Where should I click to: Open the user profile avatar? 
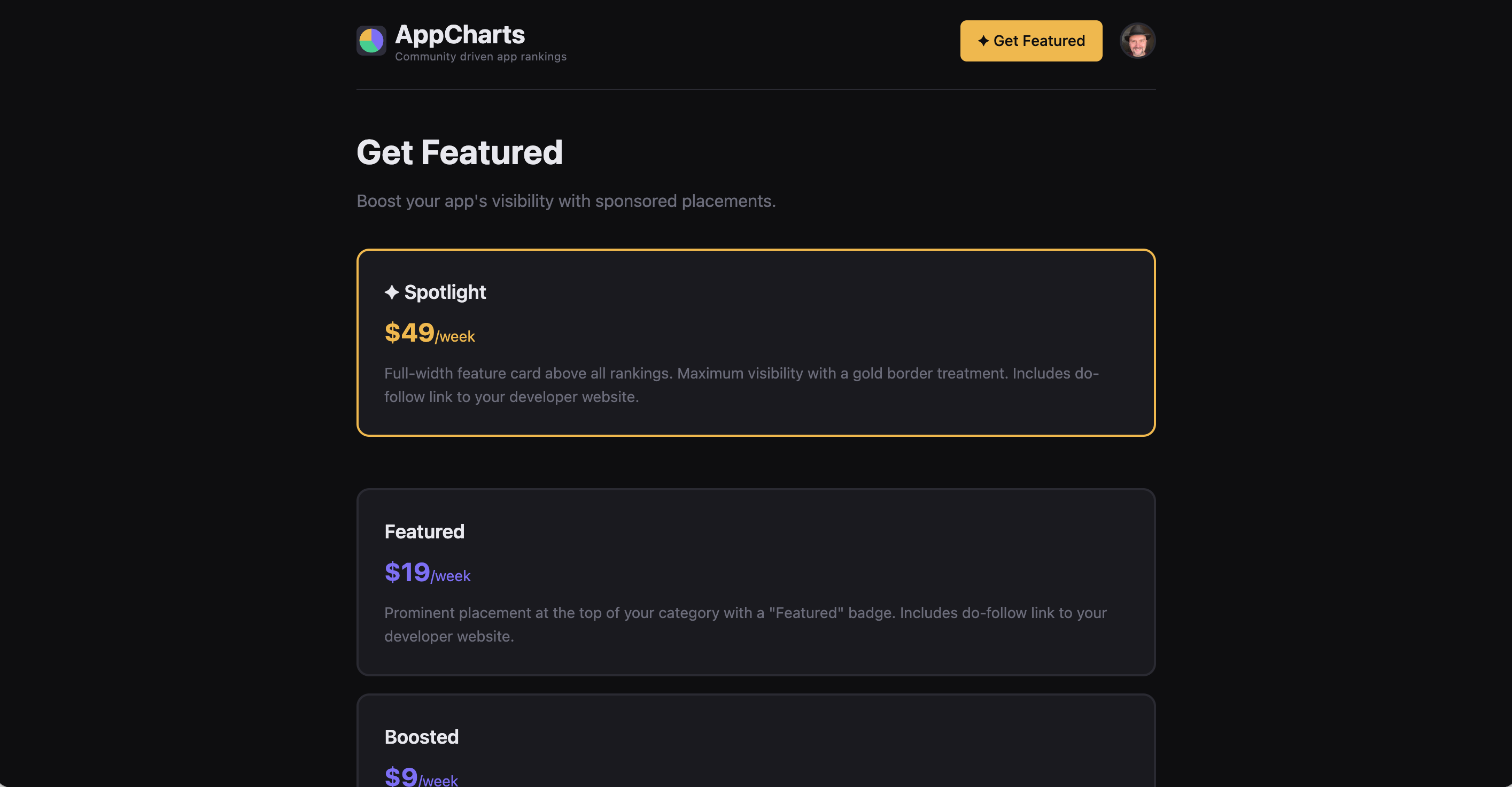[1137, 41]
